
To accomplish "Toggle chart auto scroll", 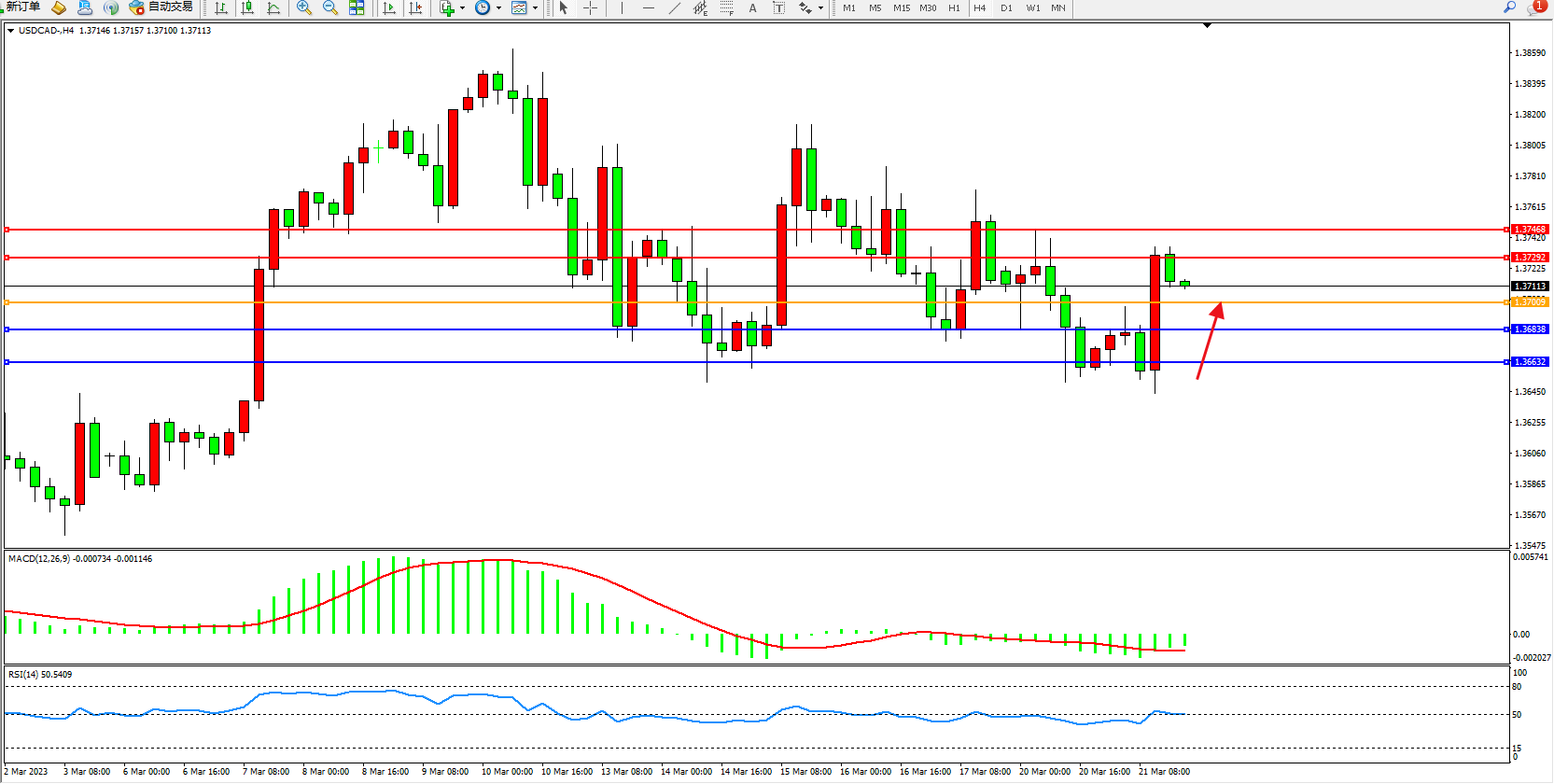I will (389, 7).
